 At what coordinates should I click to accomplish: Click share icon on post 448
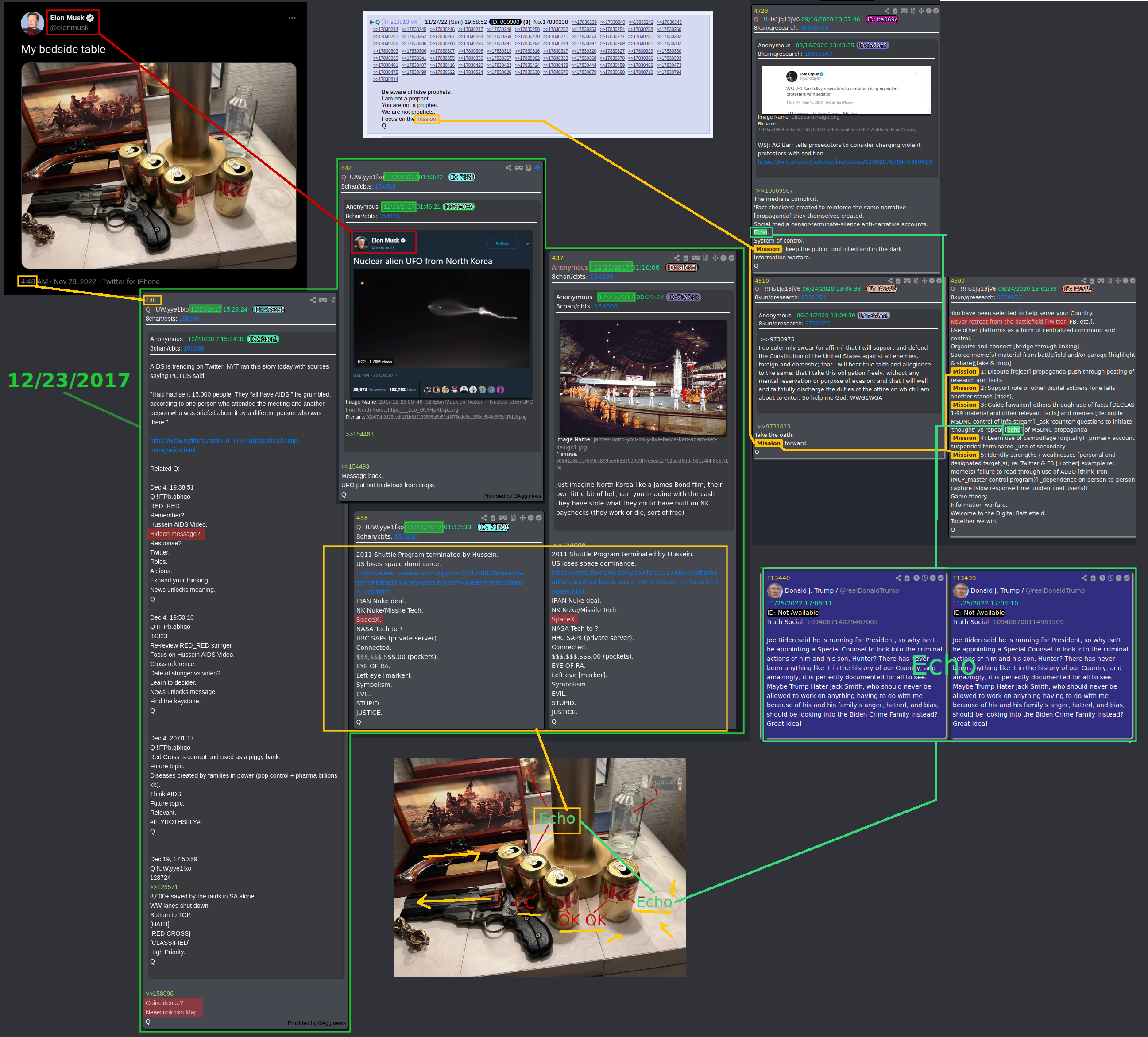point(313,300)
